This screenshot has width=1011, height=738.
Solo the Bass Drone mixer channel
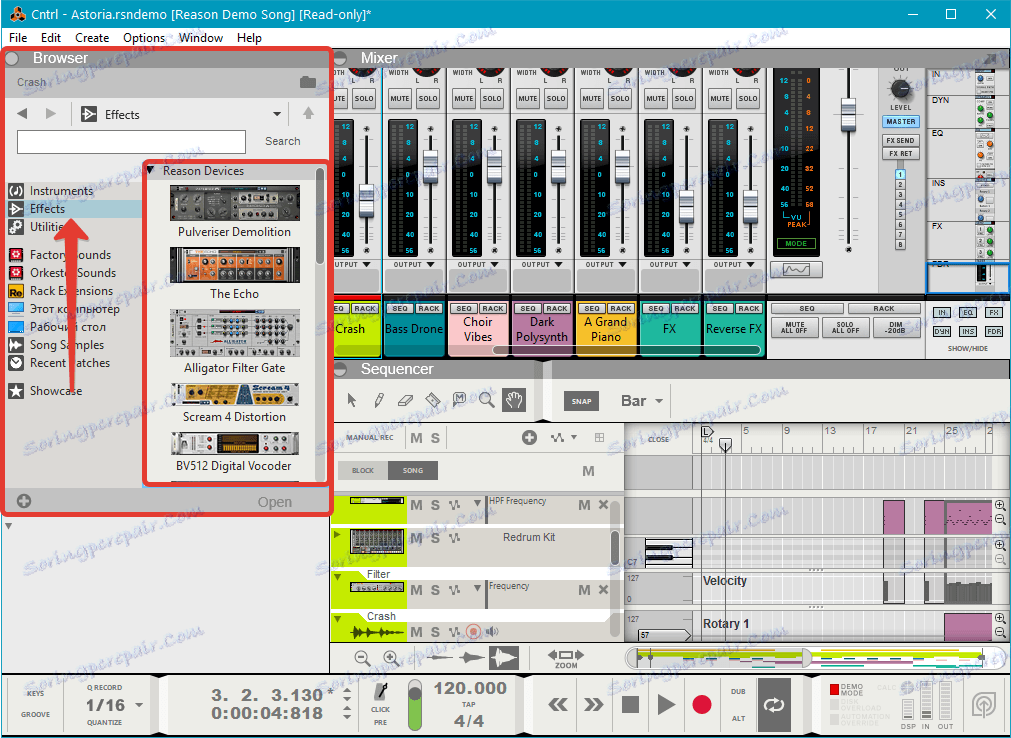[x=428, y=98]
